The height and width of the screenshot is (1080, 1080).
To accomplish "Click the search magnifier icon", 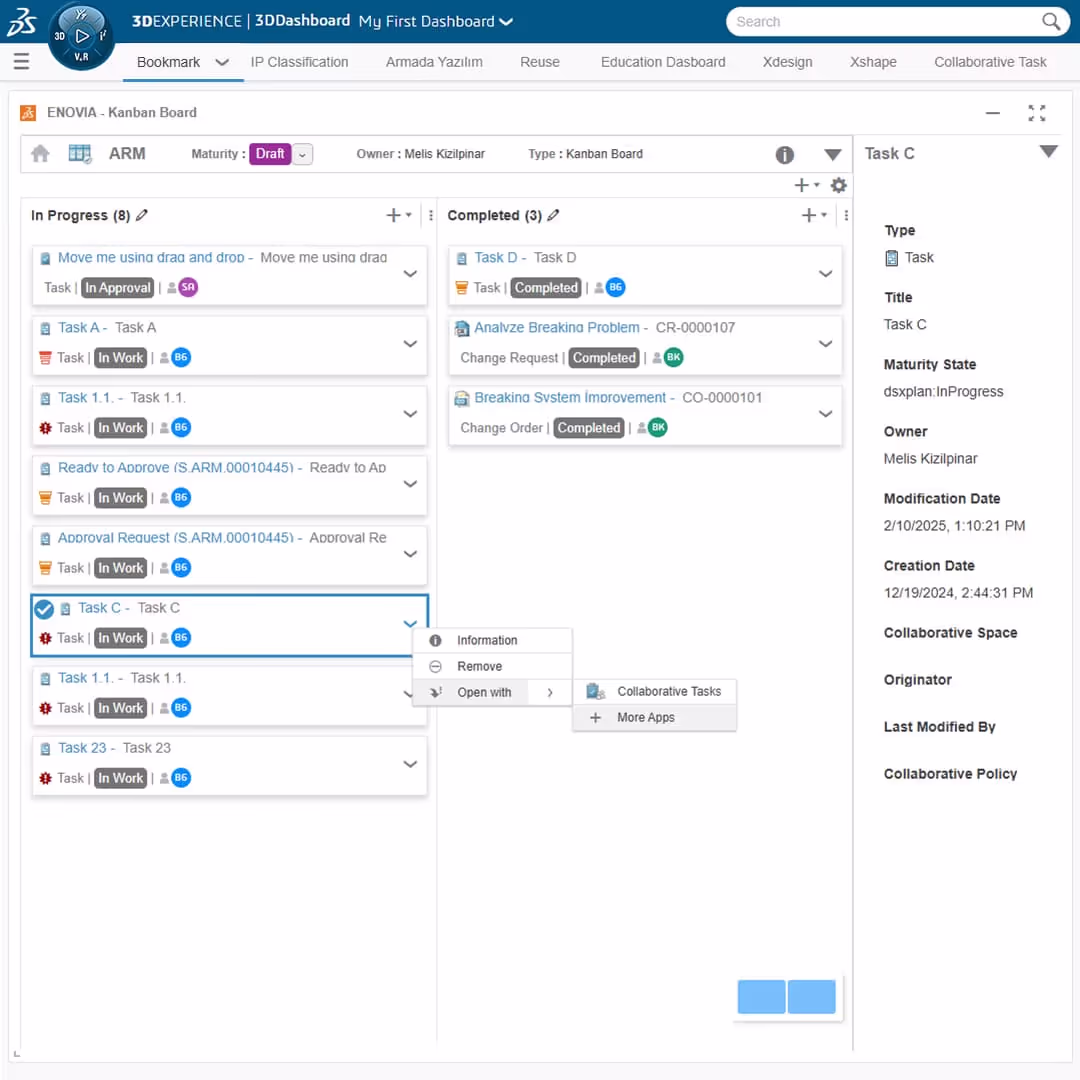I will coord(1050,21).
